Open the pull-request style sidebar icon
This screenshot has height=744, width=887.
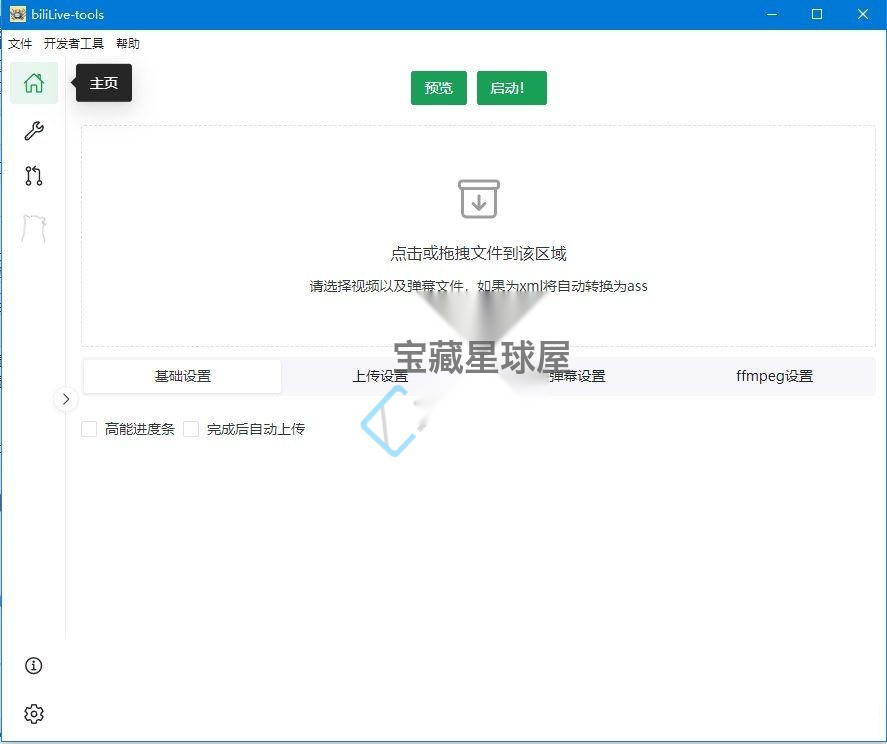(34, 176)
